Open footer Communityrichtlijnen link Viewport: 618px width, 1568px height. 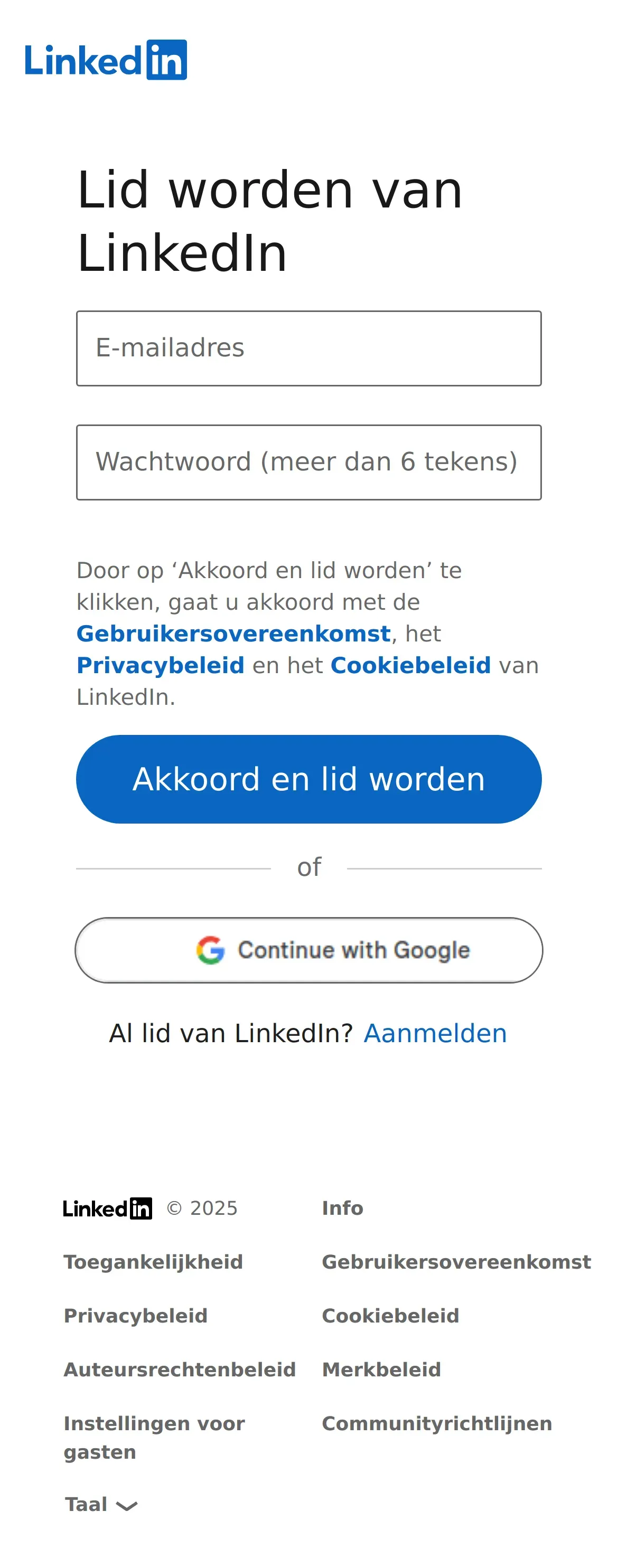pyautogui.click(x=436, y=1423)
